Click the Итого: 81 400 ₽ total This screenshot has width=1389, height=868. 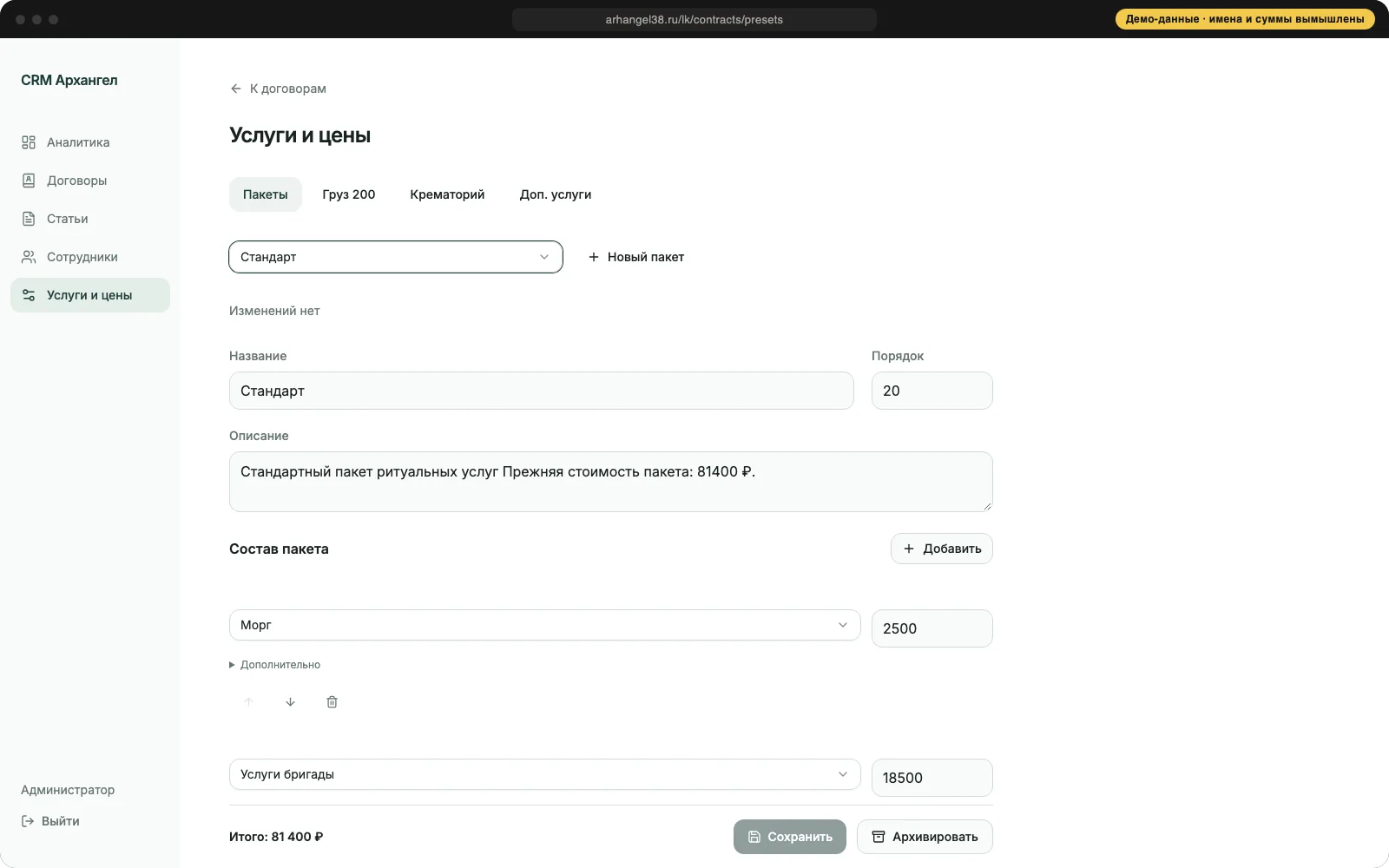click(x=276, y=837)
